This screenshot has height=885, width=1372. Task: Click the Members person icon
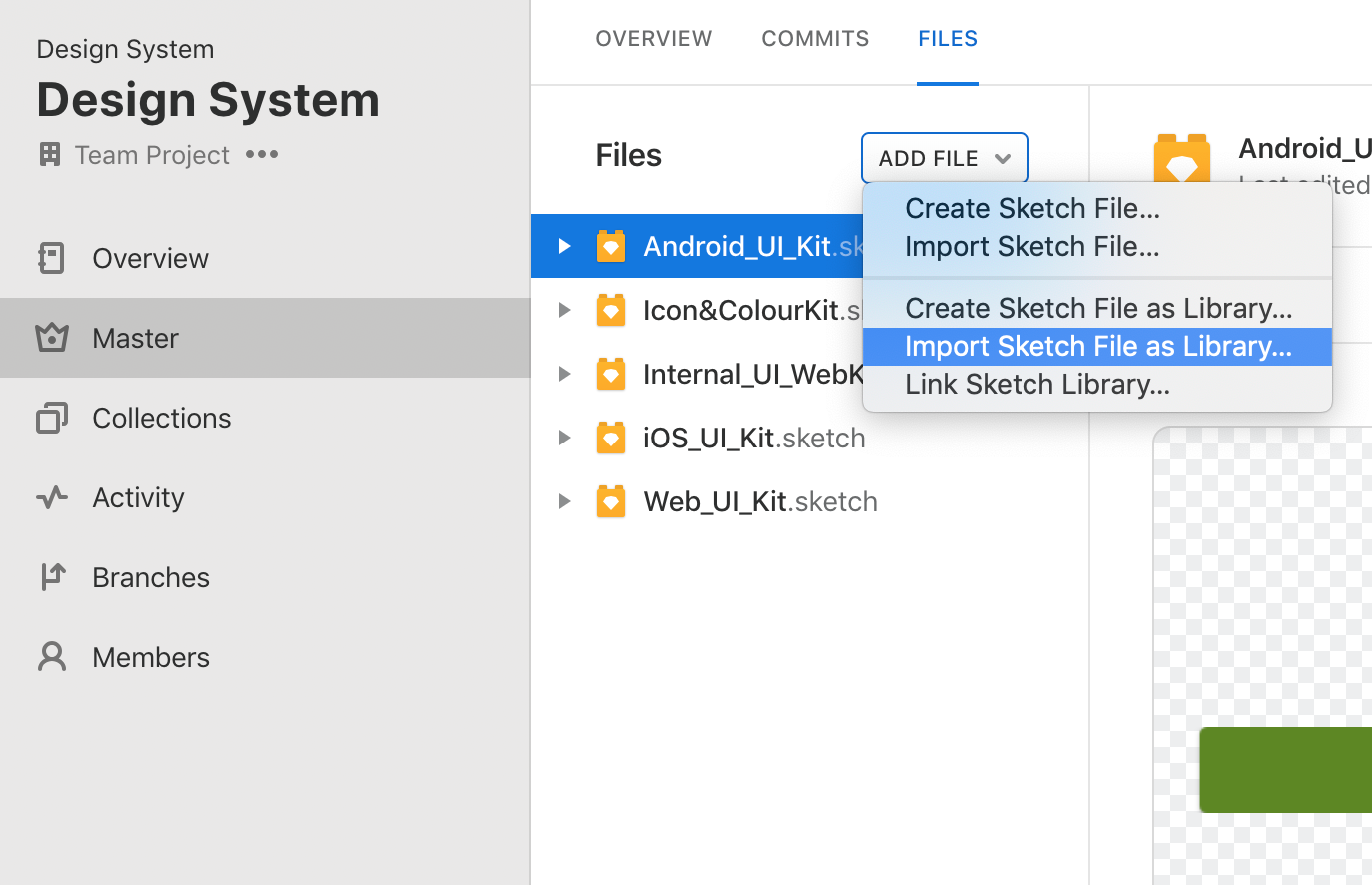click(x=51, y=657)
